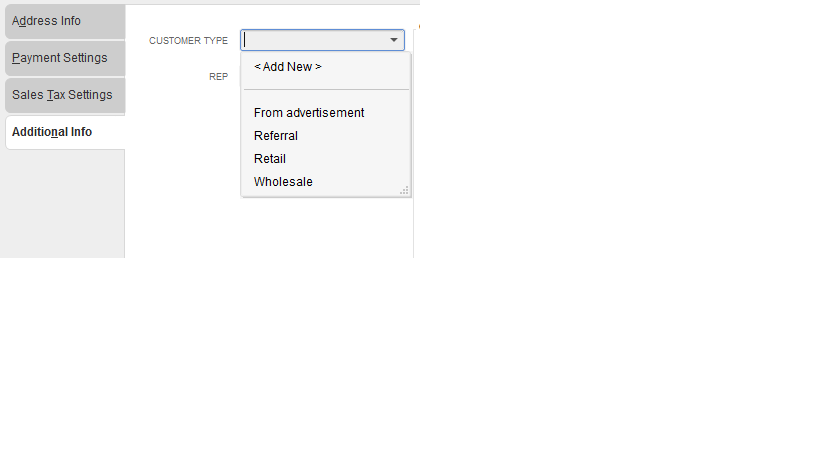Select the Additional Info tab
Screen dimensions: 819x460
64,132
